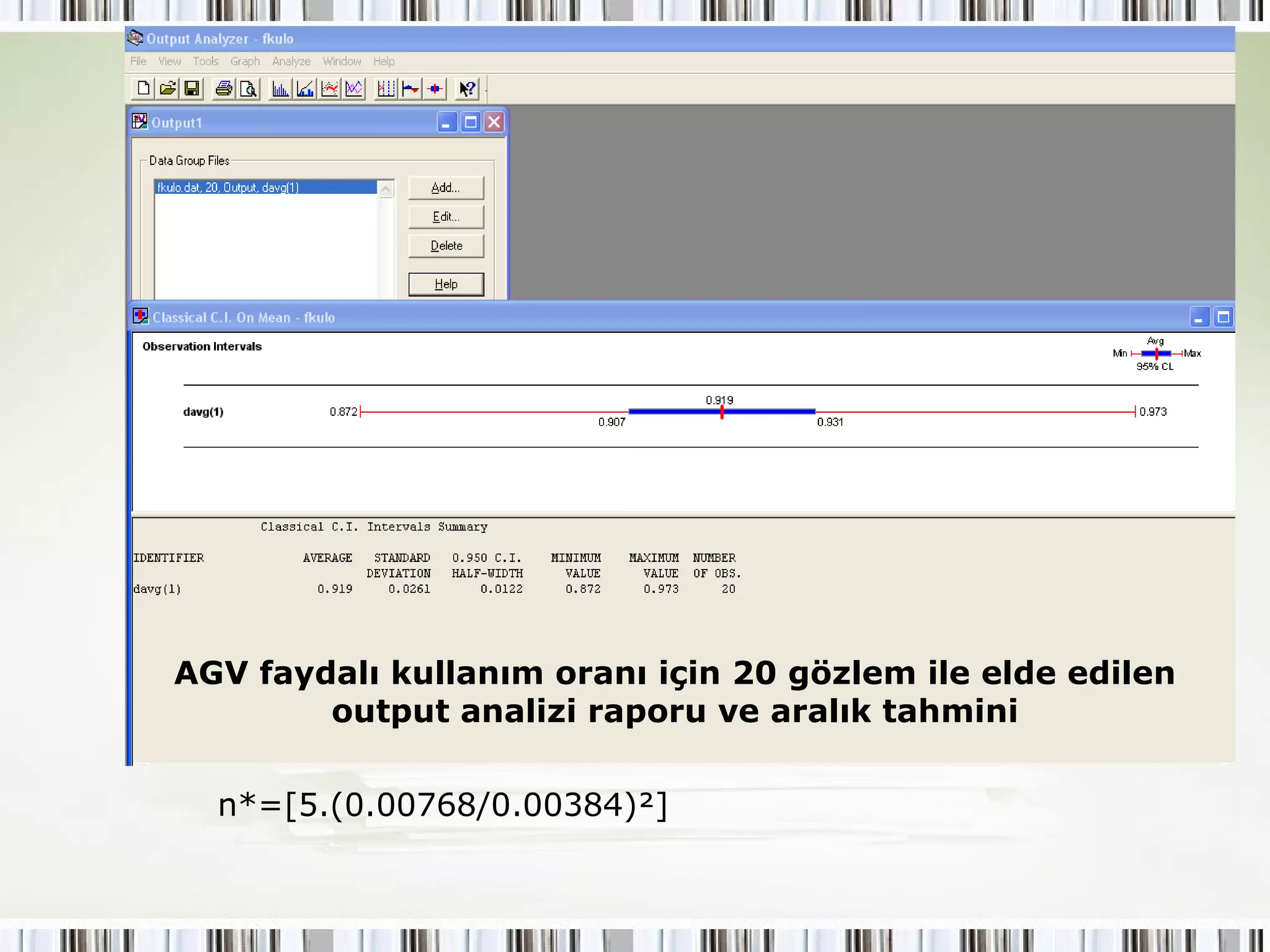Viewport: 1270px width, 952px height.
Task: Open the Graph menu
Action: point(245,61)
